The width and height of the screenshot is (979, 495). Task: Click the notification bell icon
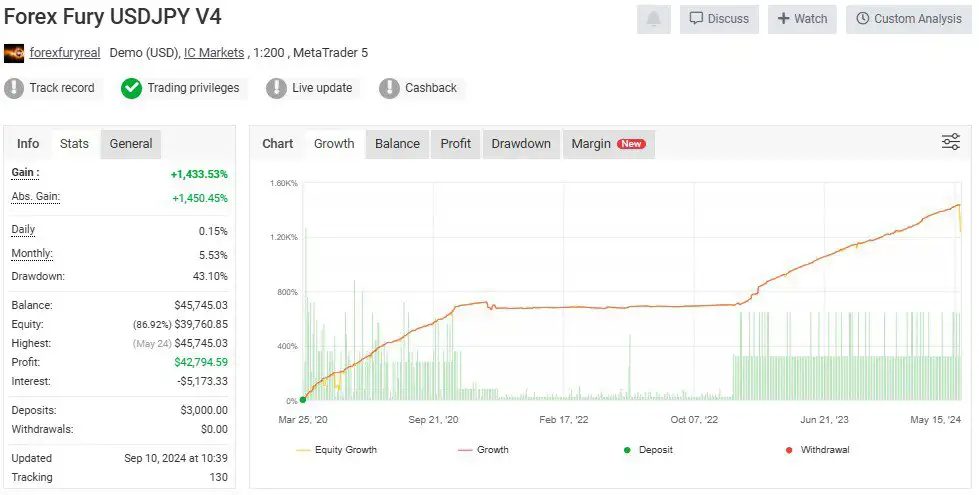pyautogui.click(x=654, y=19)
